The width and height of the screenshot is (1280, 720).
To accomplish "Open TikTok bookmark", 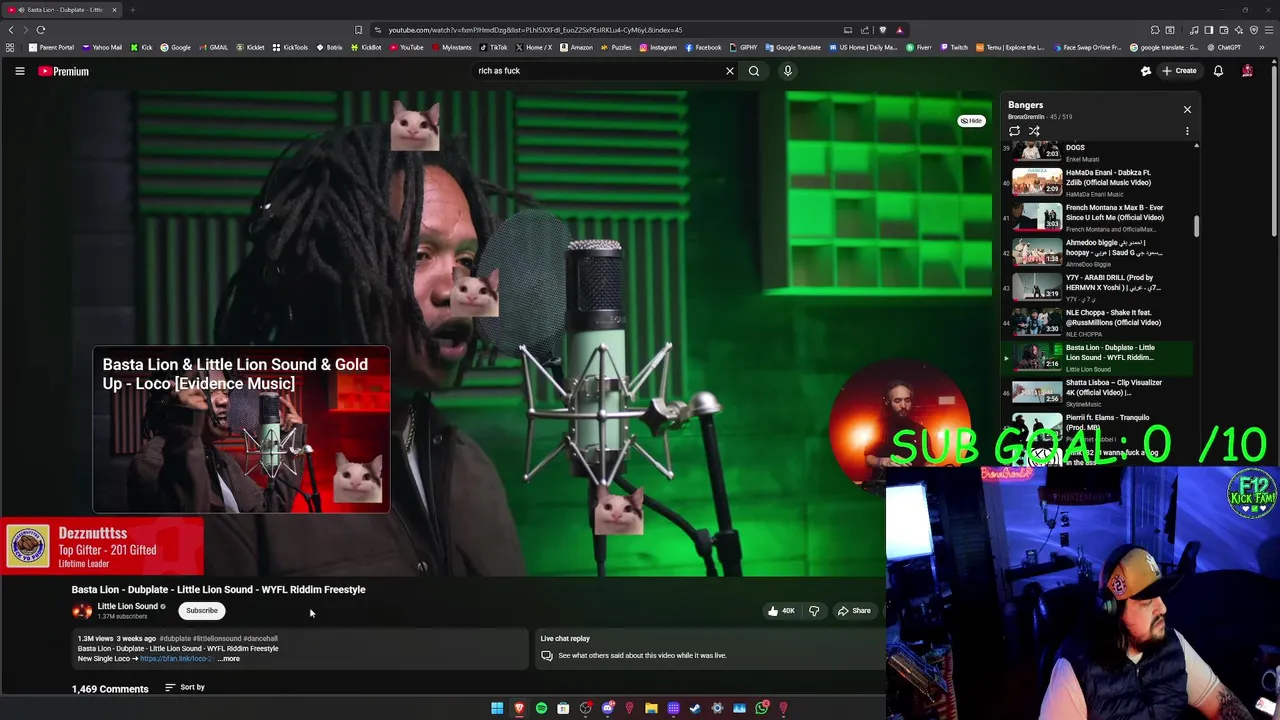I will (x=494, y=47).
